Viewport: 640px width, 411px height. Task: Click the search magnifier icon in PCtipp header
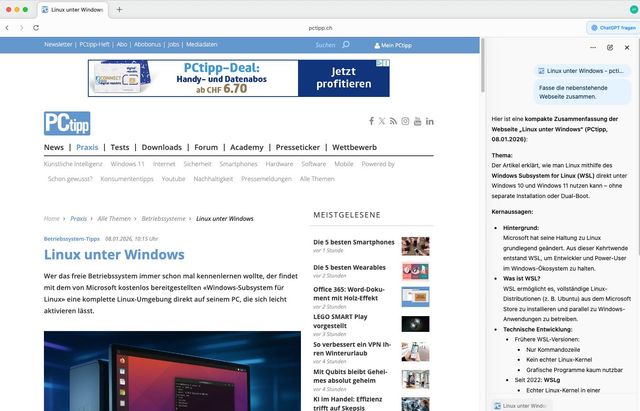tap(346, 44)
